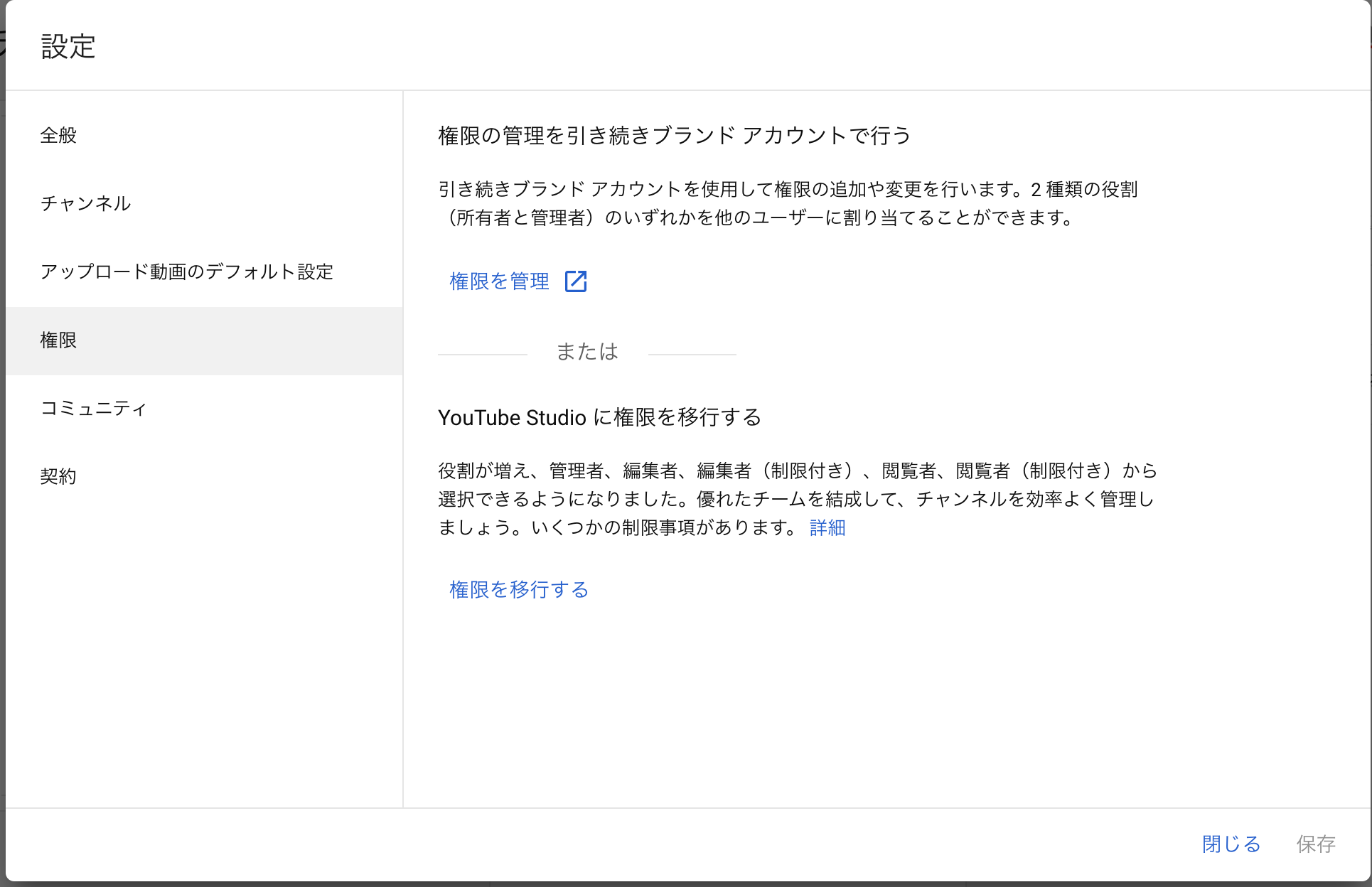1372x887 pixels.
Task: Click the 権限を管理 link
Action: point(499,281)
